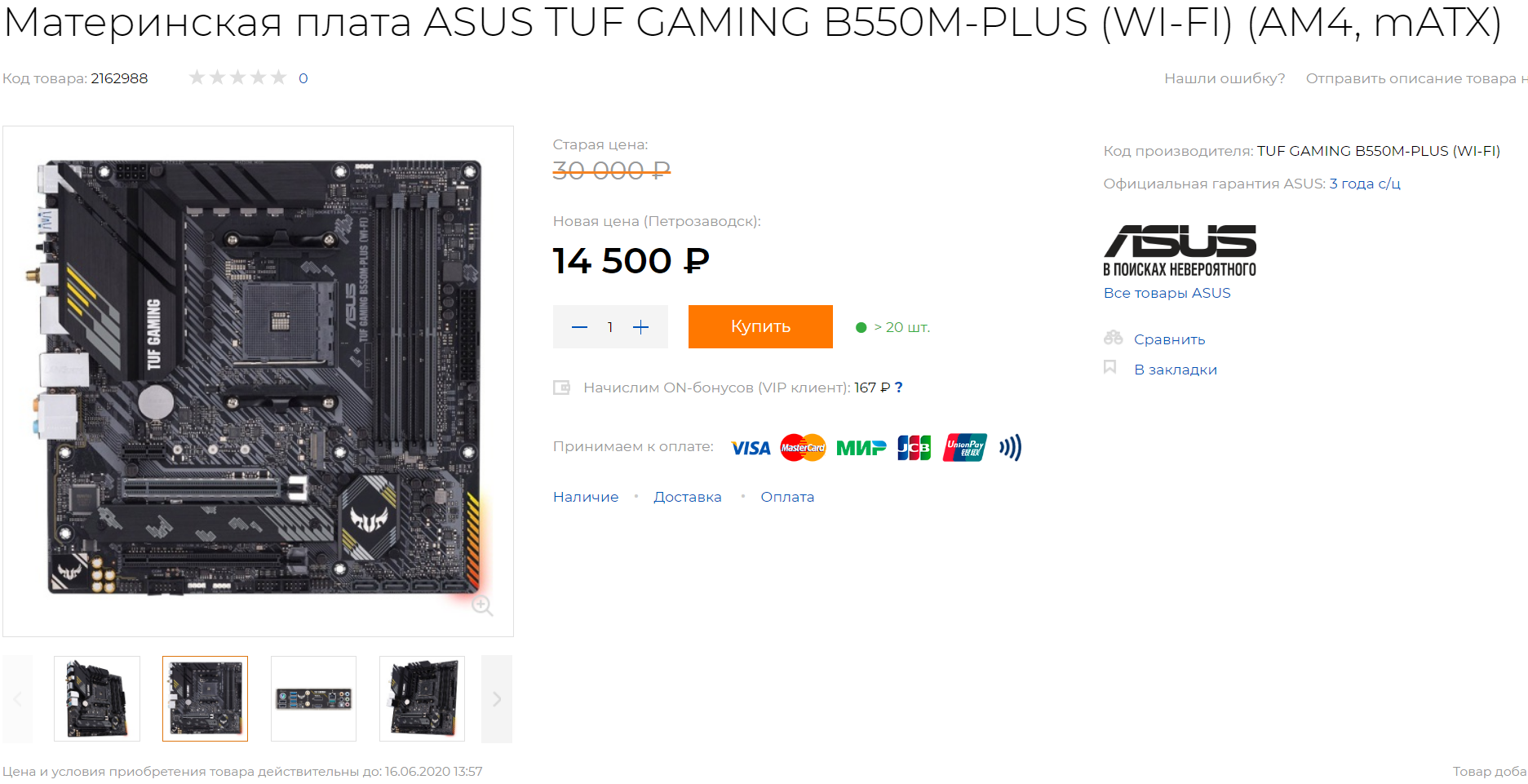1528x784 pixels.
Task: Click the compare binoculars icon
Action: coord(1113,338)
